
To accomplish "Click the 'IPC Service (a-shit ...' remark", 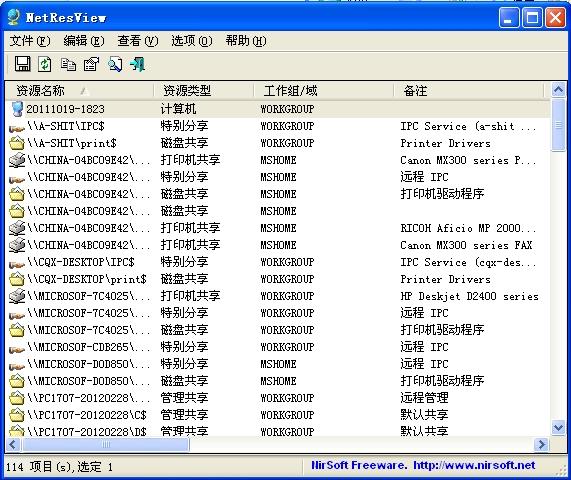I will pyautogui.click(x=468, y=126).
